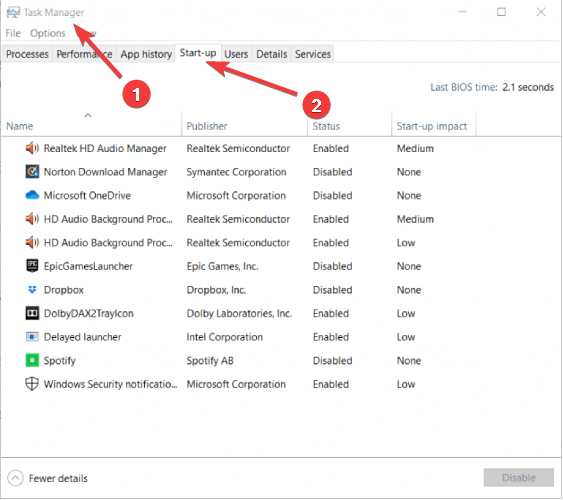Click Epic Games, Inc. publisher cell
Screen dimensions: 563x500
222,266
